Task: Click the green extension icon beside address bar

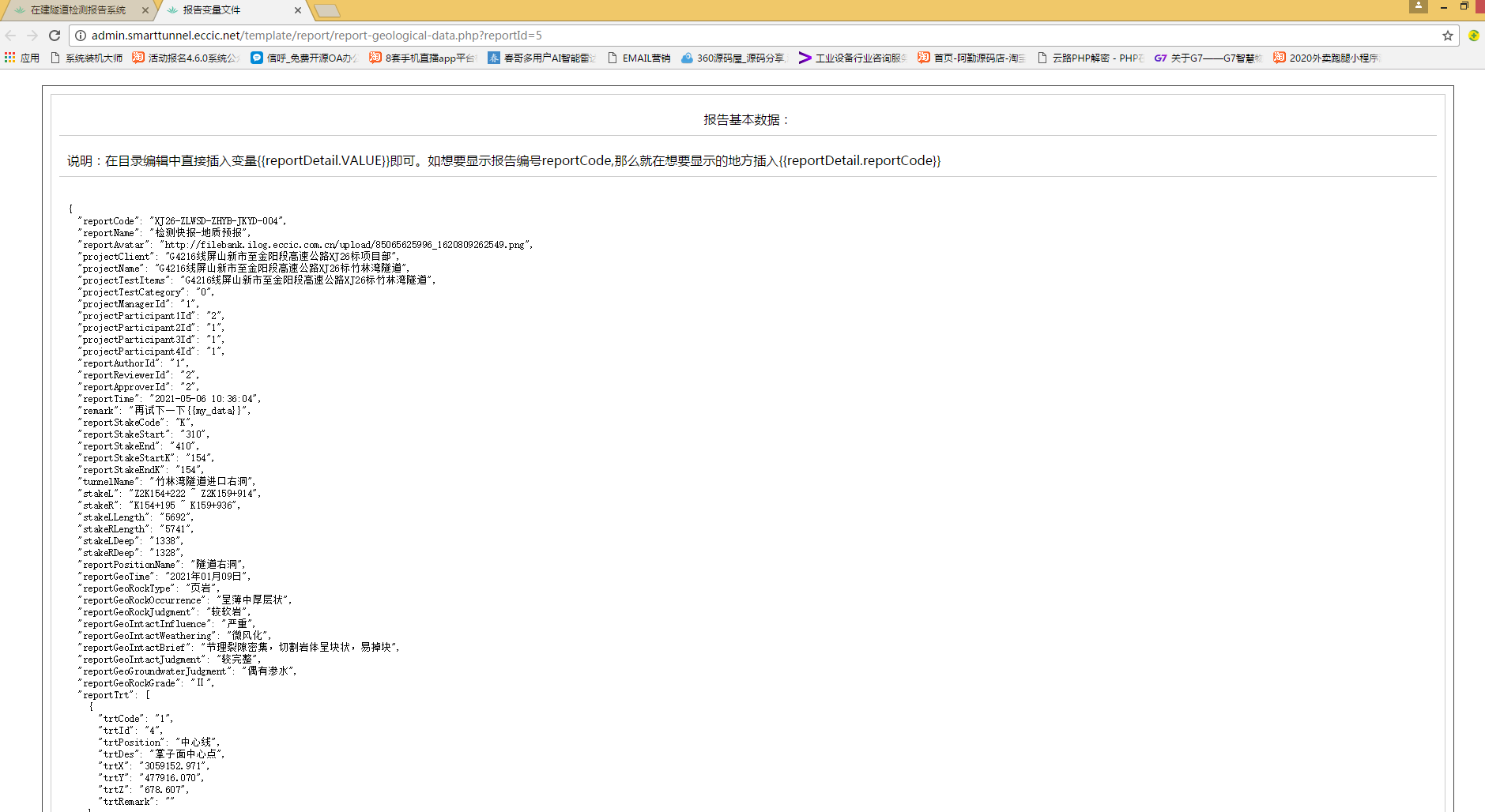Action: pyautogui.click(x=1473, y=36)
